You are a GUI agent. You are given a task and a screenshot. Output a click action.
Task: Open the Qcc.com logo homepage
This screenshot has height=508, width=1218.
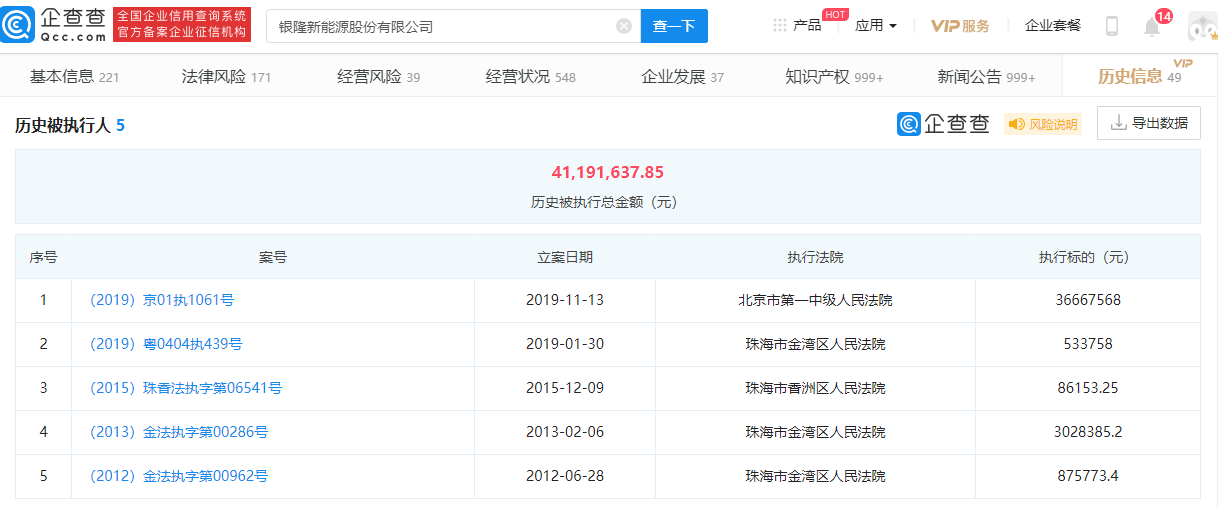54,25
